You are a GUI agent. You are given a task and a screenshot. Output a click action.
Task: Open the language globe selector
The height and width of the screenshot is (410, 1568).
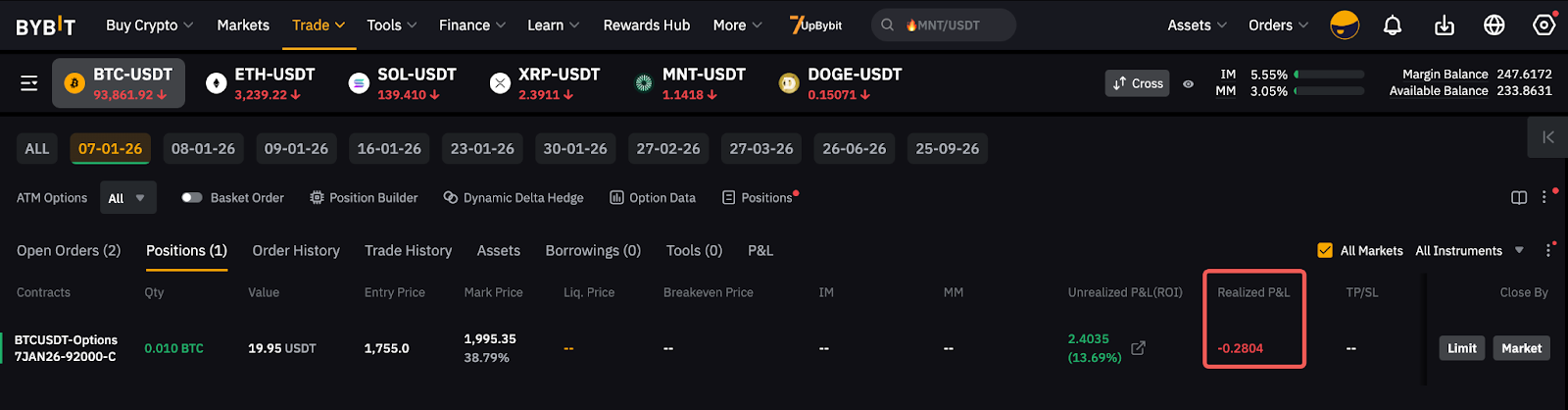(1494, 26)
